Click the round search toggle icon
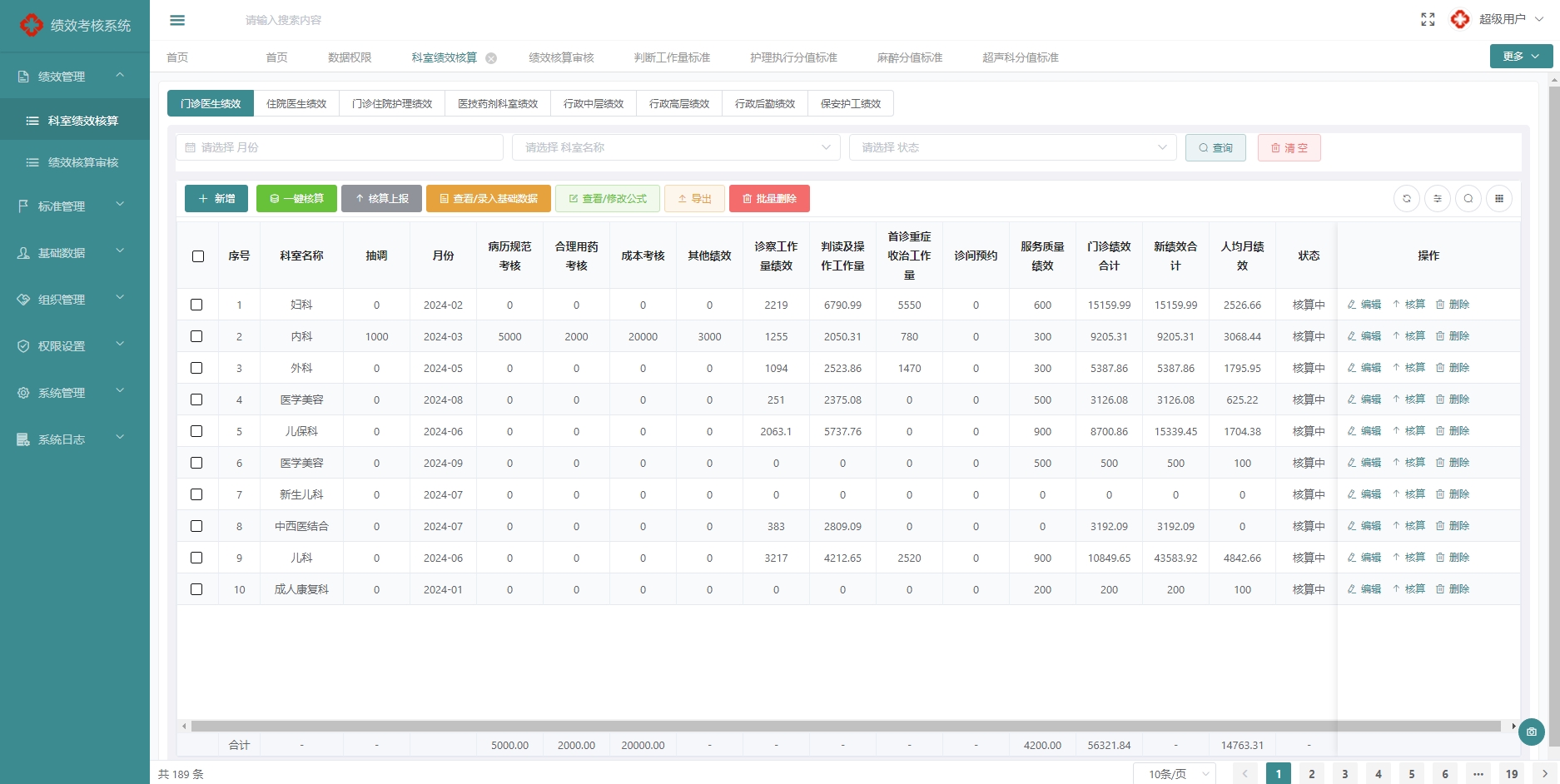Screen dimensions: 1560x784 pos(1468,198)
